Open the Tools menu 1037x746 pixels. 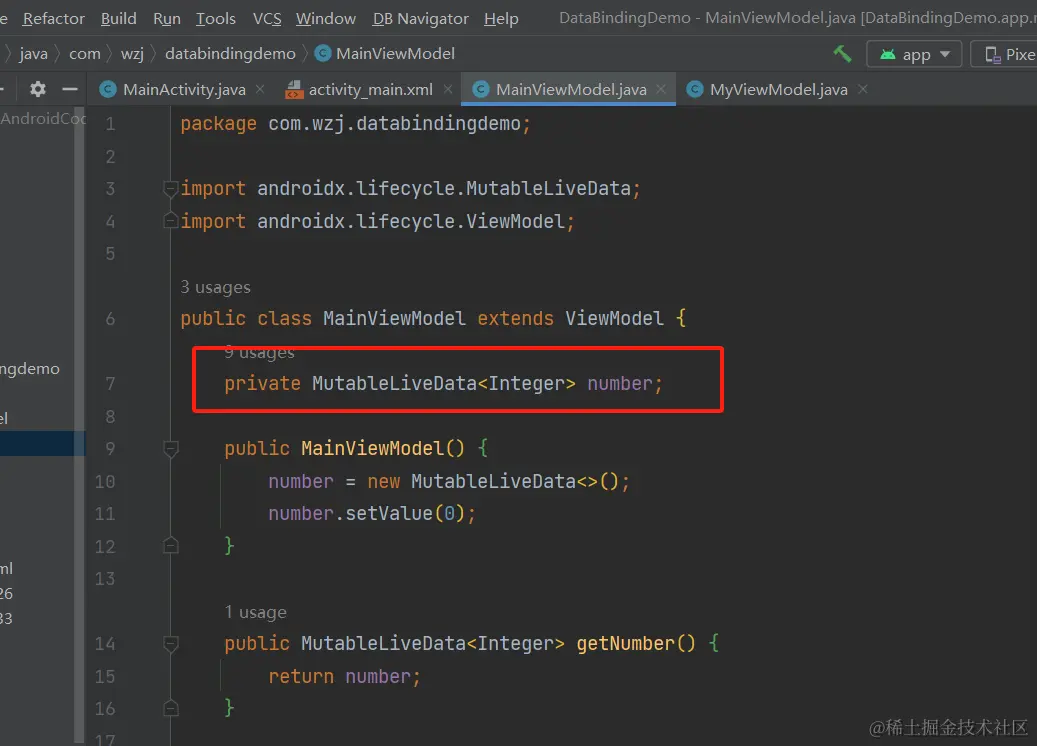pyautogui.click(x=216, y=19)
